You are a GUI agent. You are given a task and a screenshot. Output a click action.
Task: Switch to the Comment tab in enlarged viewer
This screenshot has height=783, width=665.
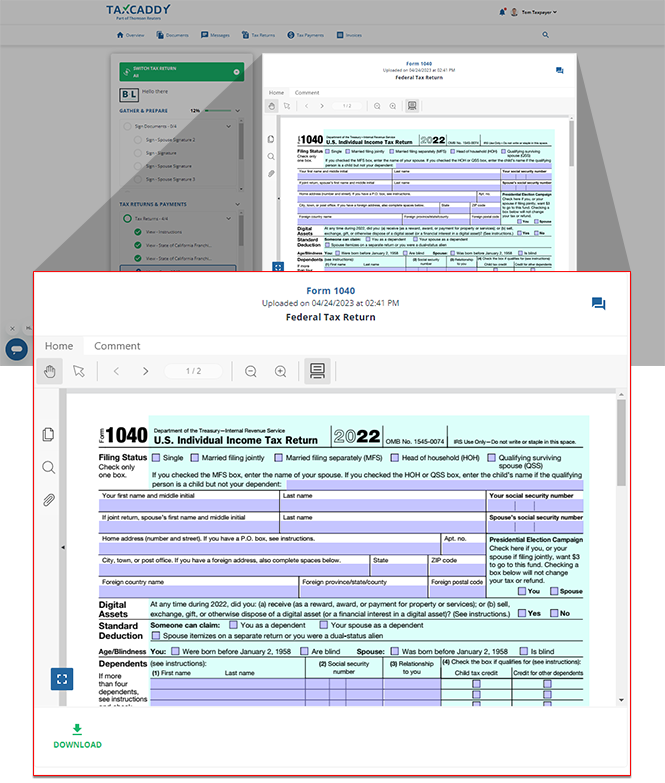[117, 346]
